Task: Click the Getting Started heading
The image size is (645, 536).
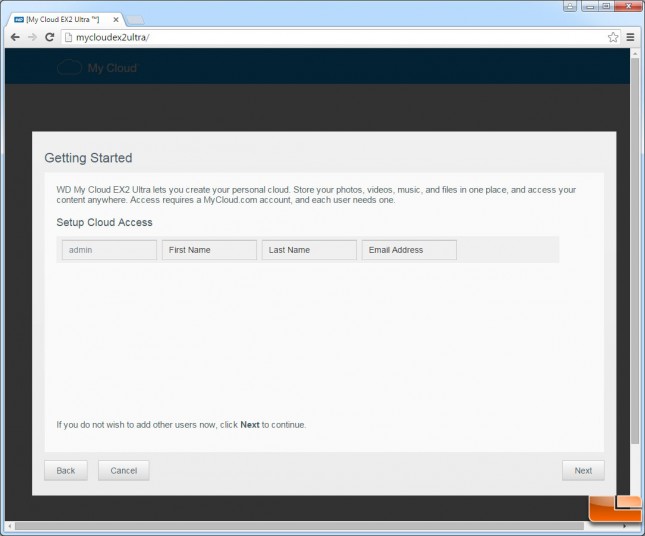Action: tap(88, 158)
